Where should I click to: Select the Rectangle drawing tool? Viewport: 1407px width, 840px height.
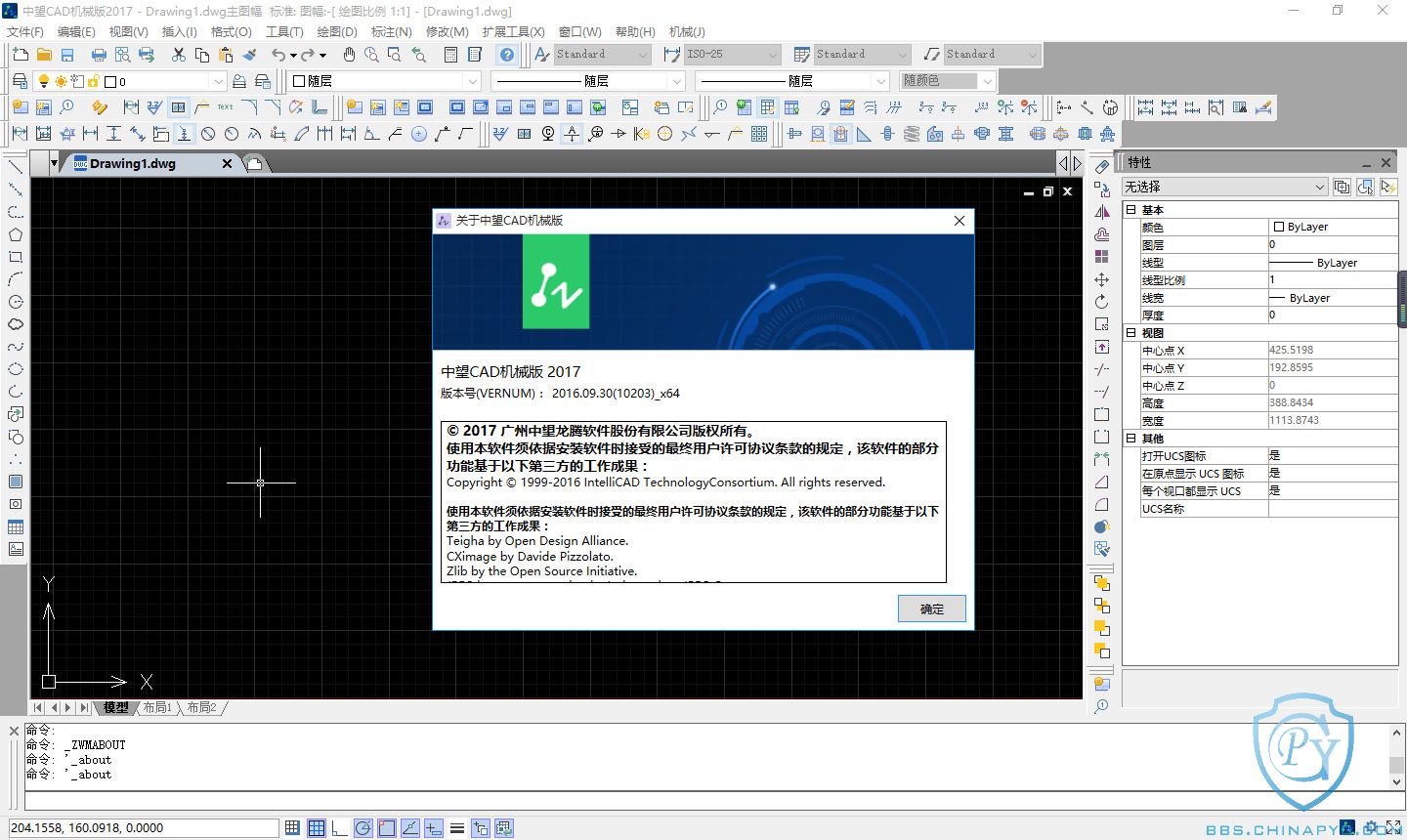pyautogui.click(x=16, y=257)
